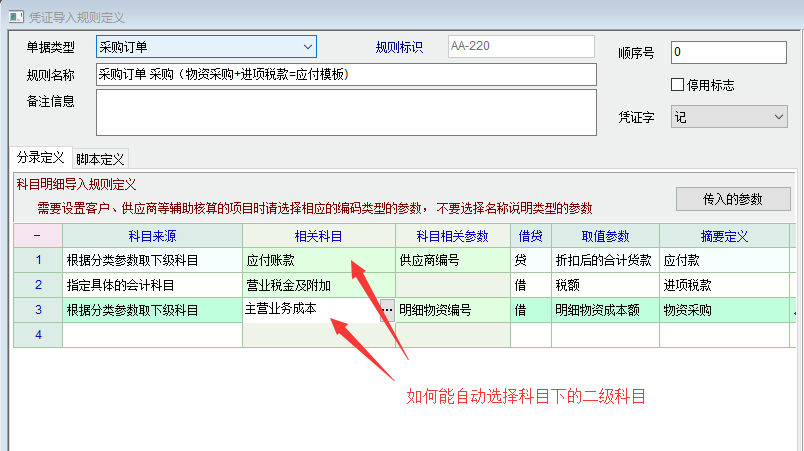Click the 营业税金及附加 cell
Image resolution: width=804 pixels, height=451 pixels.
pos(317,285)
